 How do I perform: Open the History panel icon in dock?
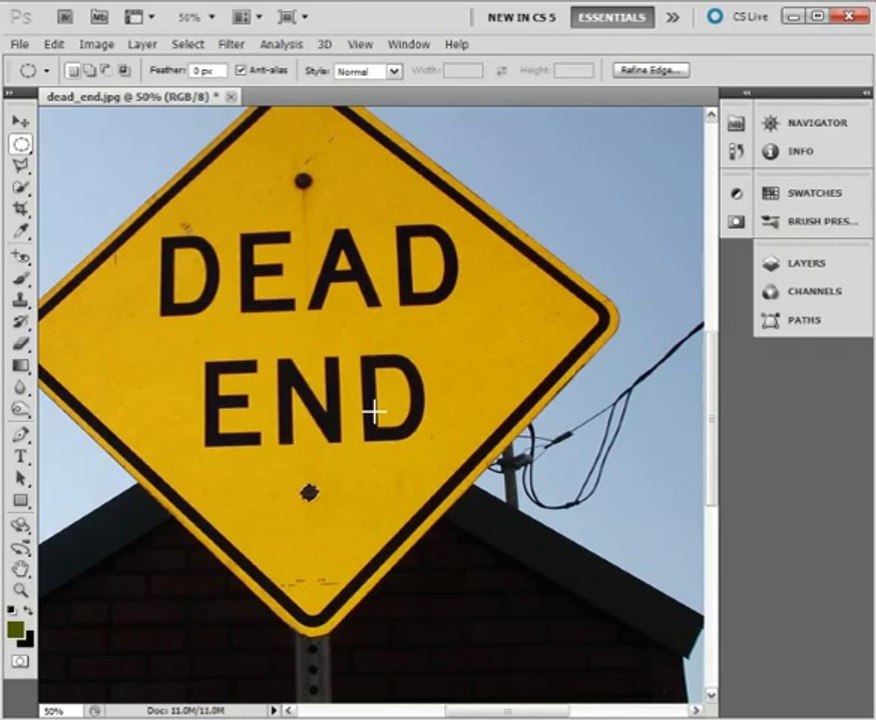(x=736, y=151)
